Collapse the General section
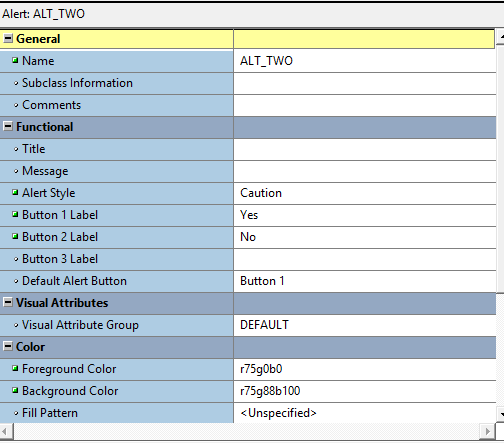The image size is (504, 443). 8,38
